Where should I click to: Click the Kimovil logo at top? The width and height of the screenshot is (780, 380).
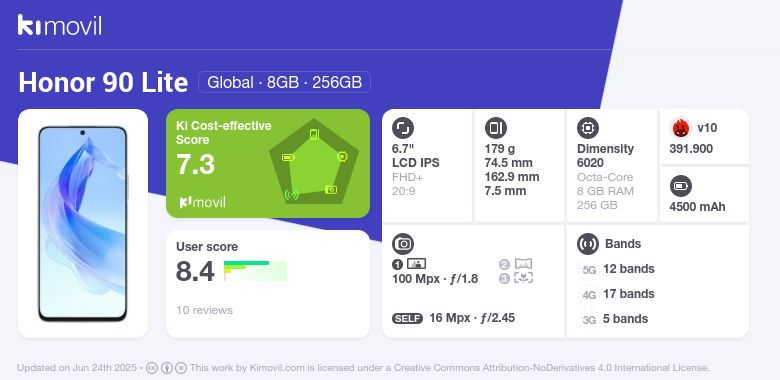[x=60, y=25]
